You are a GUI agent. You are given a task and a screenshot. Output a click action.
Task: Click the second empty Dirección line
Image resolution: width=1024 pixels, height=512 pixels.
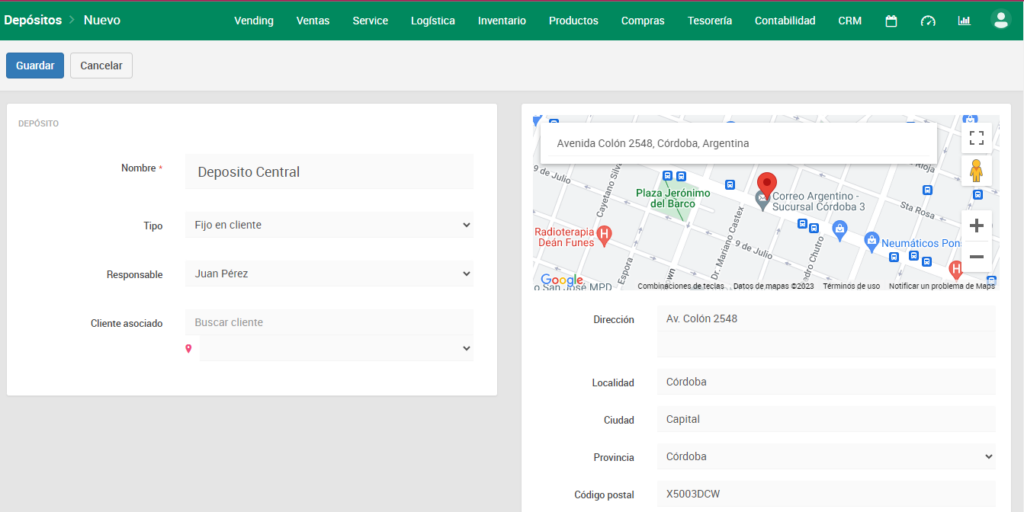(x=826, y=344)
